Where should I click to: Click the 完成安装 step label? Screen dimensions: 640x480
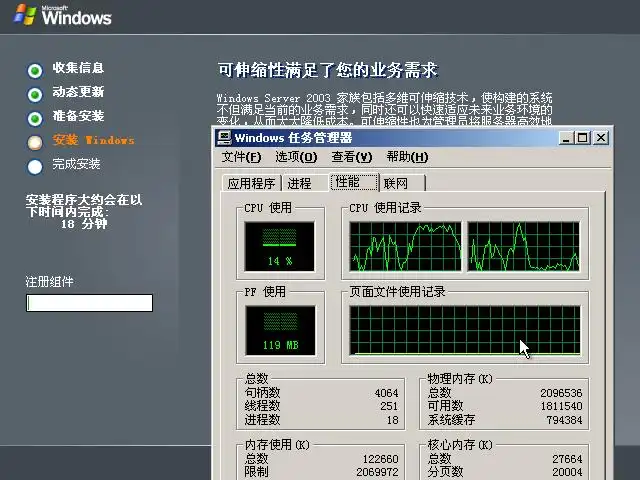(76, 164)
